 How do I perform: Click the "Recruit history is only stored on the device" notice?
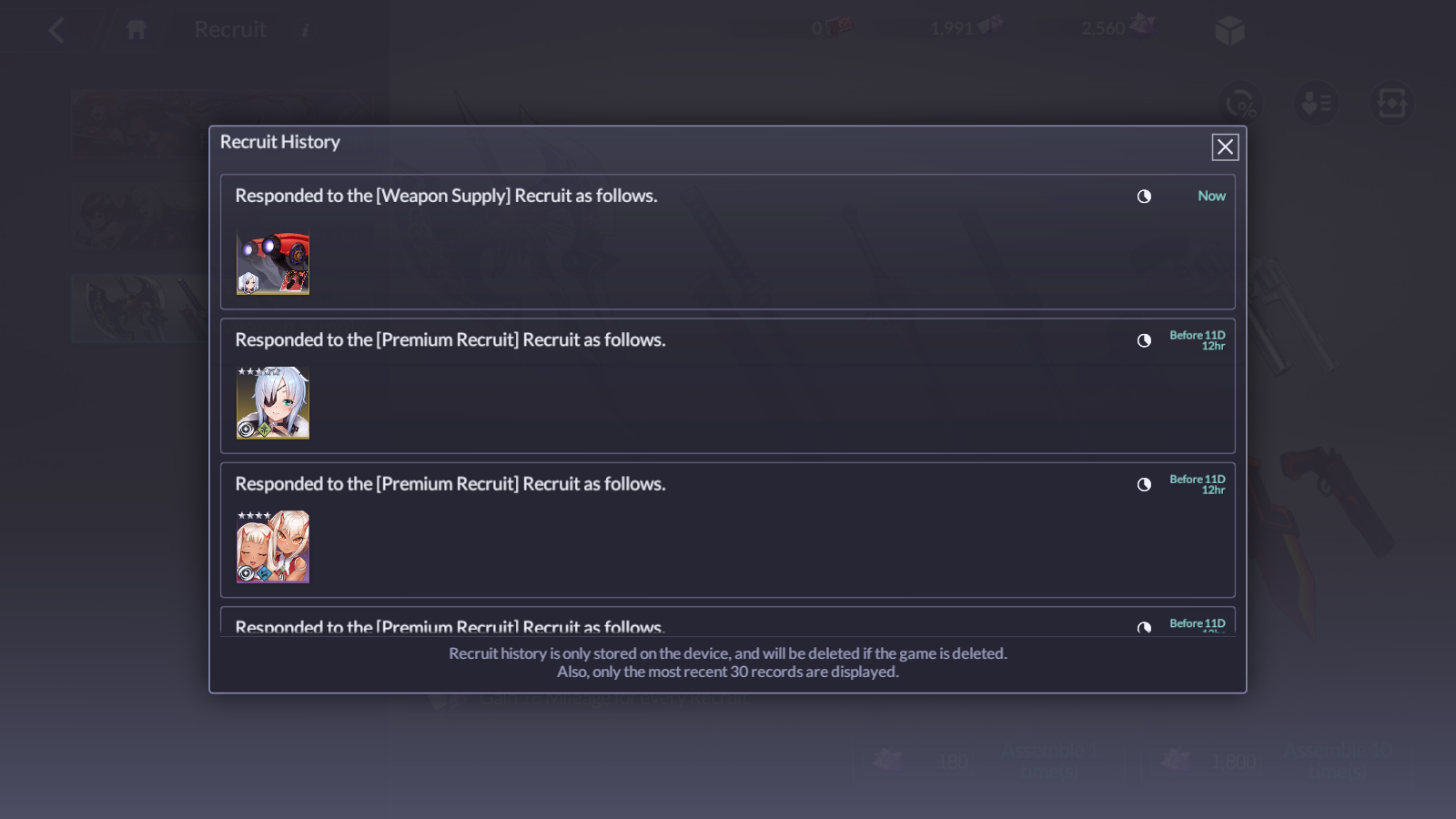(728, 653)
